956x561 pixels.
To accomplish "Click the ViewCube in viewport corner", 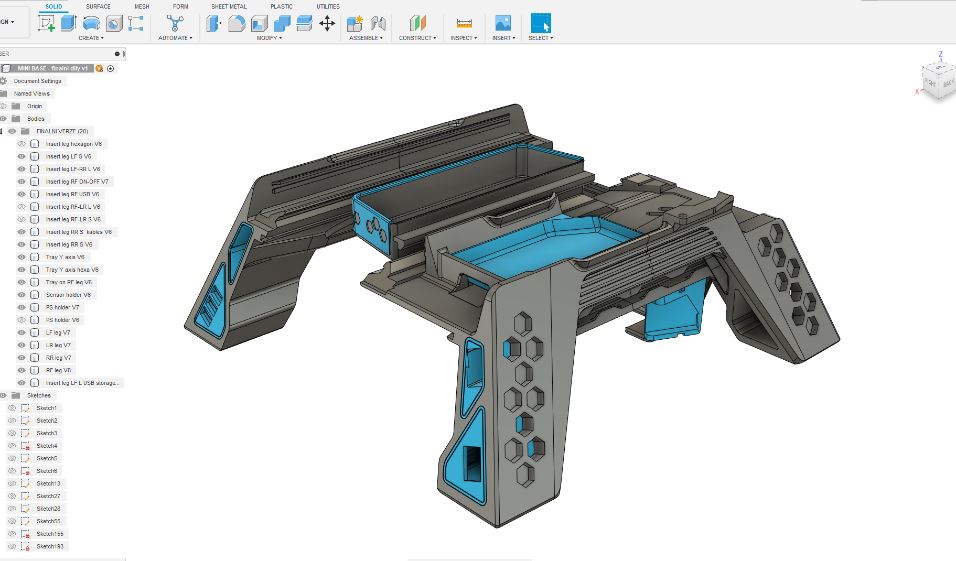I will 938,79.
